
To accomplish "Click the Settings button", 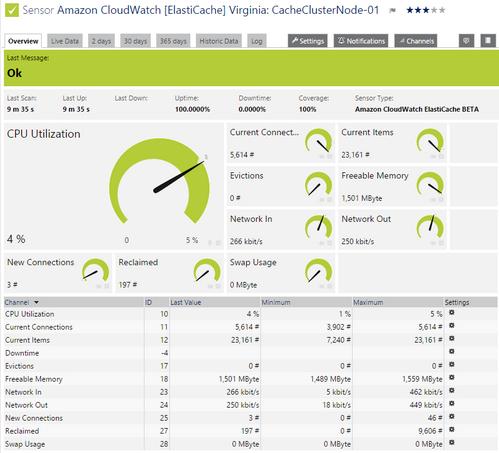I will click(308, 41).
